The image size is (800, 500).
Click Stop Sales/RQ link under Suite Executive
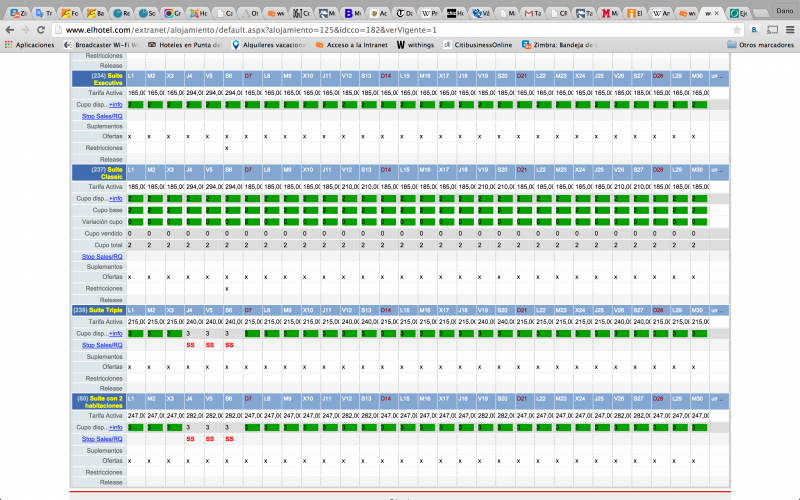[102, 116]
